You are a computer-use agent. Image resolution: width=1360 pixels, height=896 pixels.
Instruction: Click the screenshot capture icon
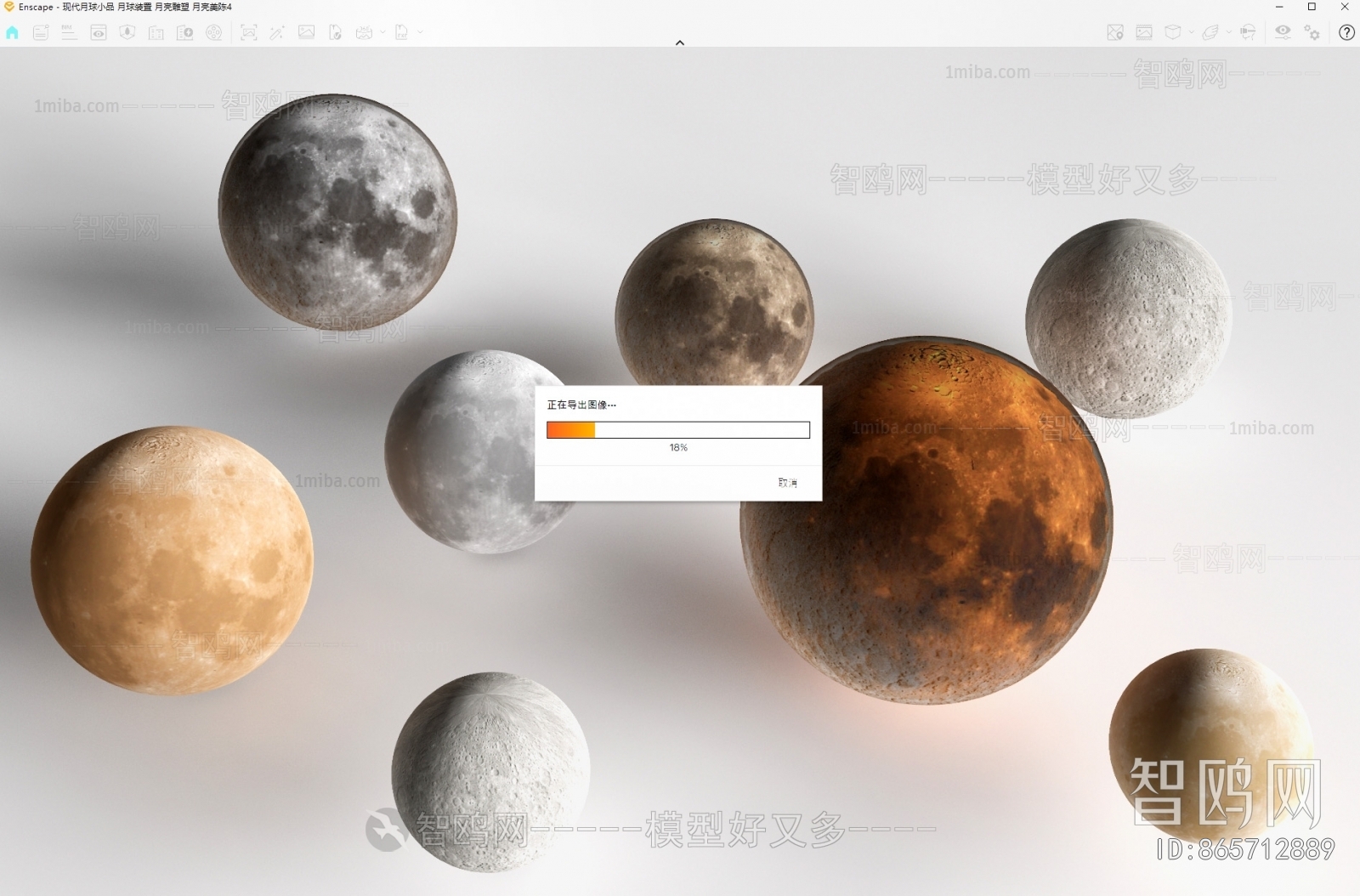click(248, 32)
